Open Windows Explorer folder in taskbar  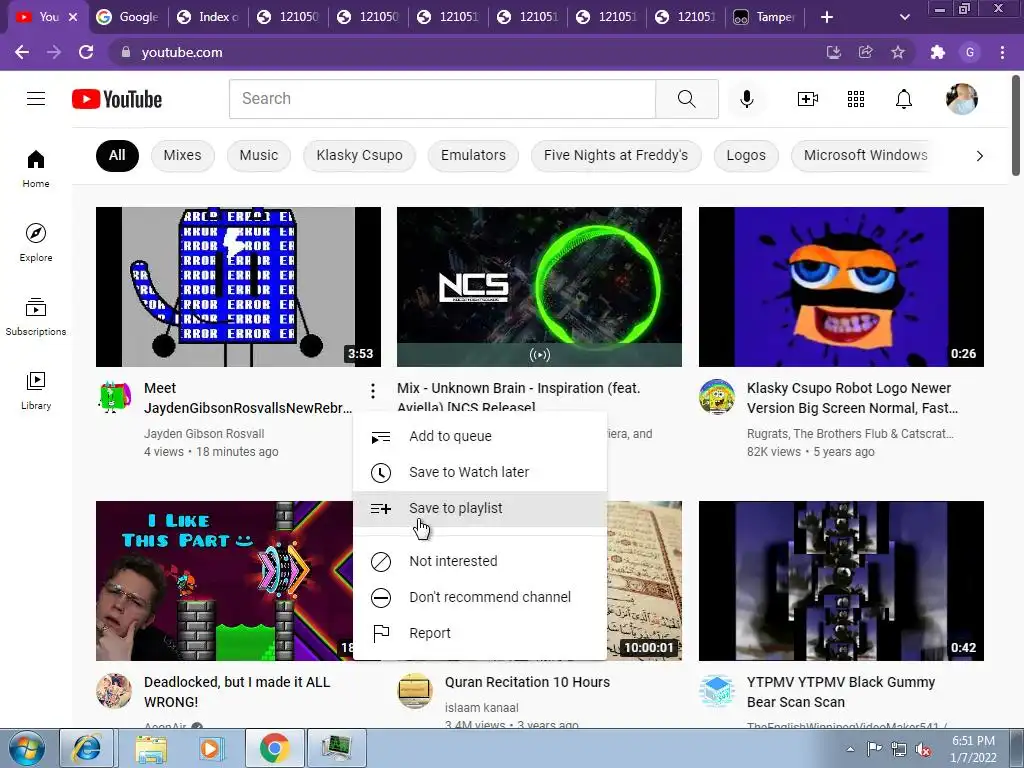pos(150,748)
